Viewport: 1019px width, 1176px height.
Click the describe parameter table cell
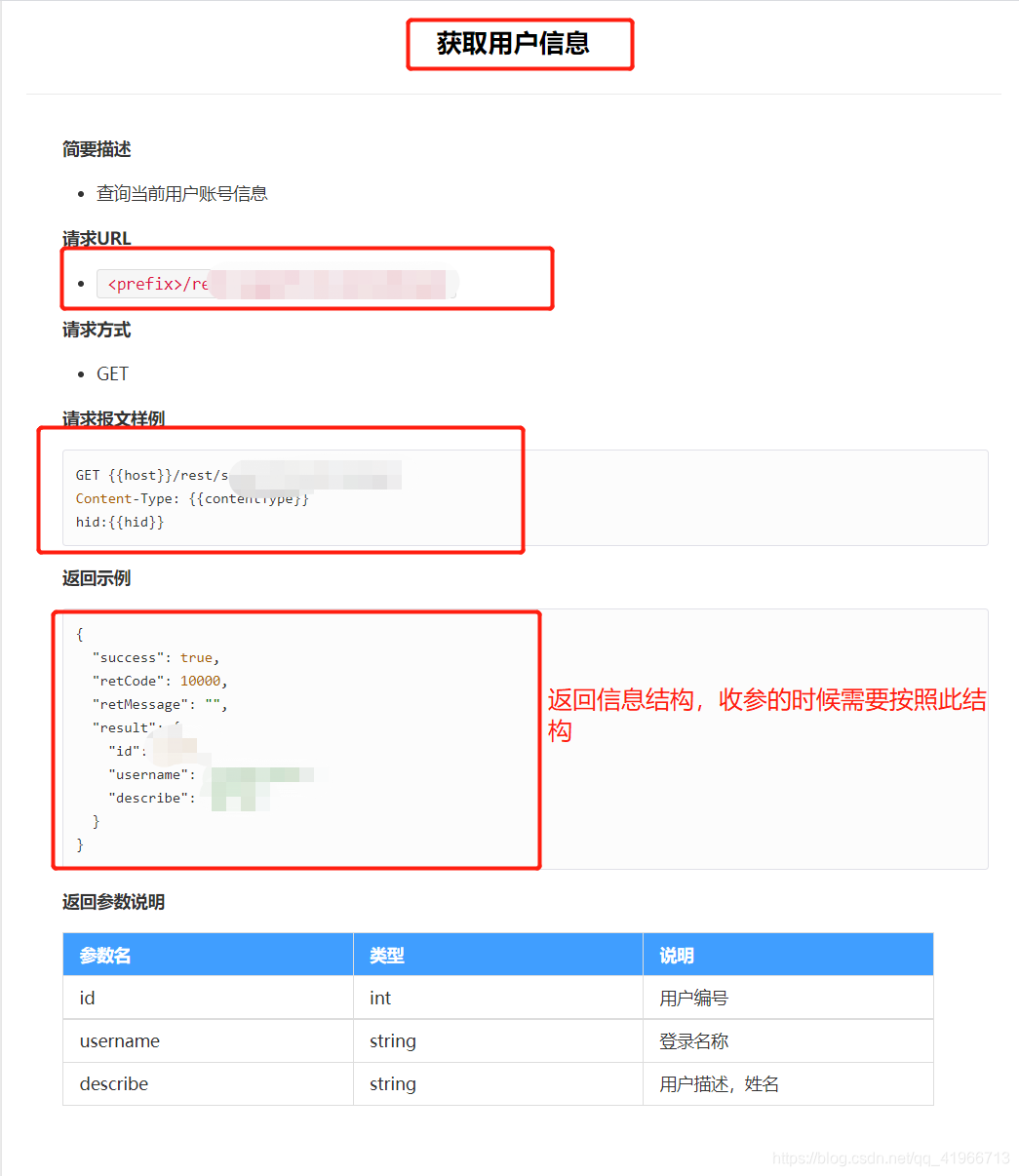(x=113, y=1083)
